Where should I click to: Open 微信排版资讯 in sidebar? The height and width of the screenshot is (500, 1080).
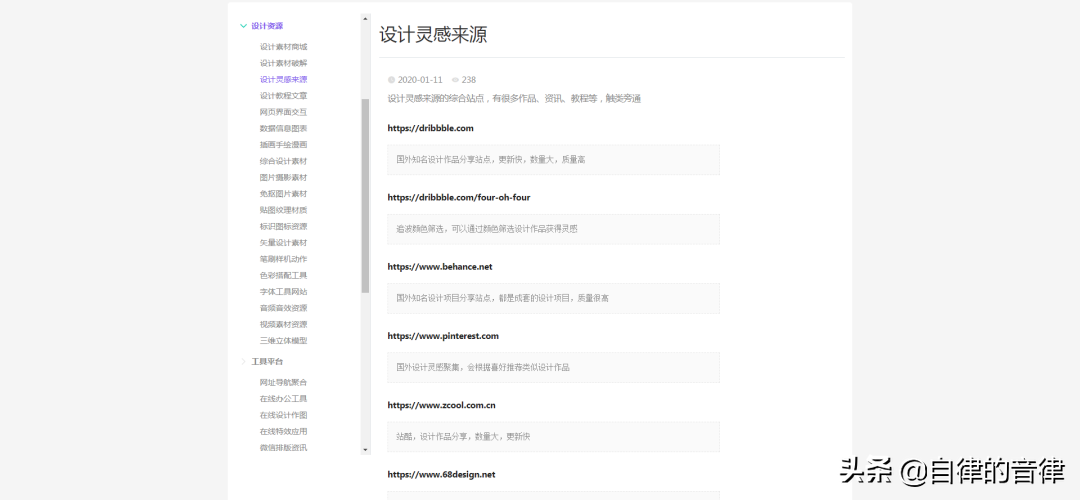pos(284,448)
